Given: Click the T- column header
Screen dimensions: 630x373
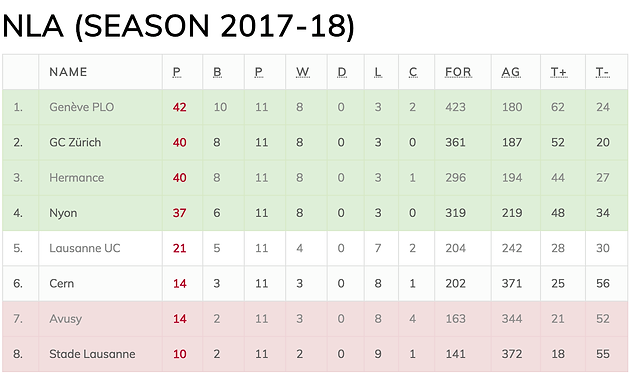Looking at the screenshot, I should click(602, 72).
